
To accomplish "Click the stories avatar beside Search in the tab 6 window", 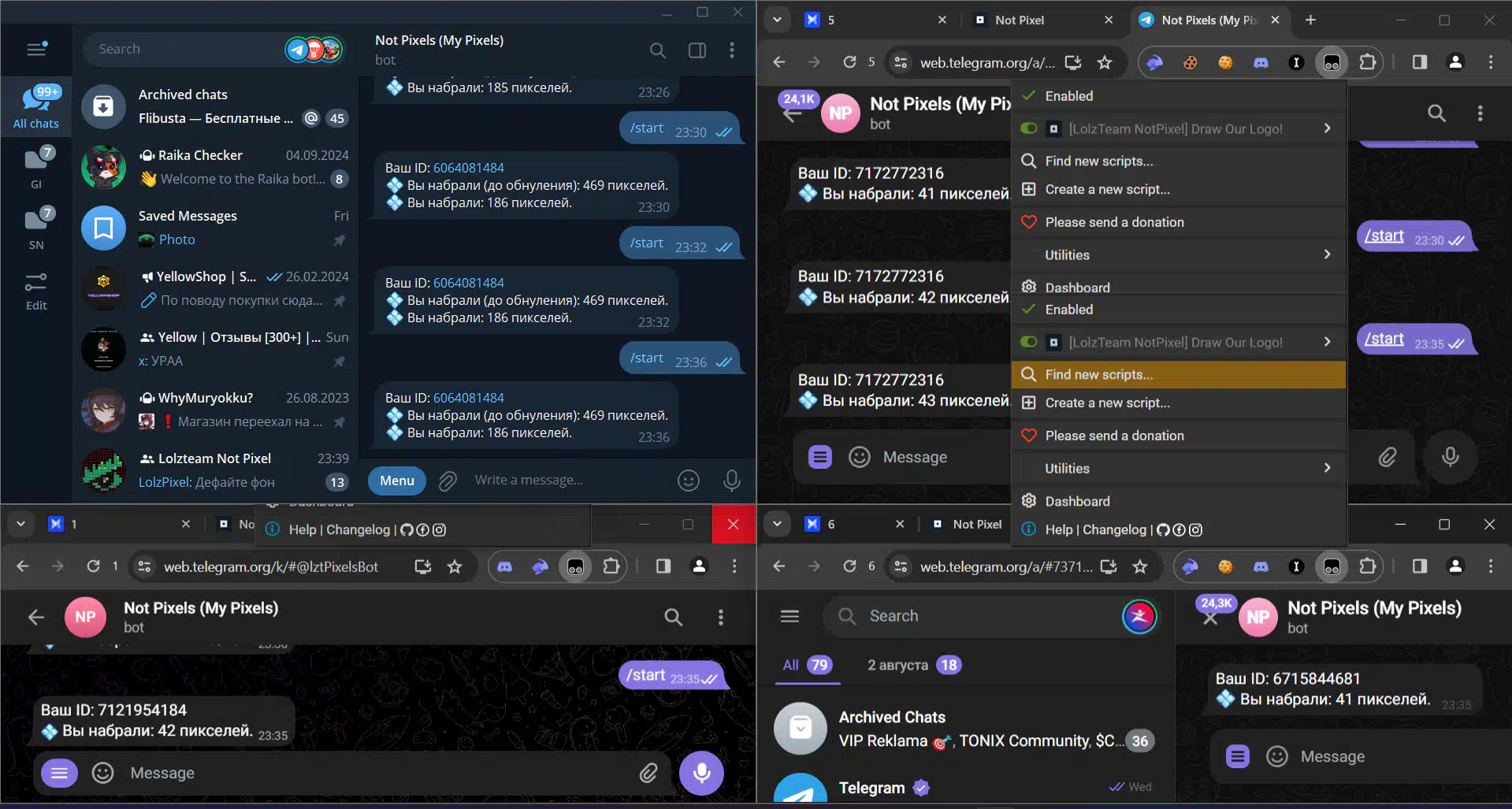I will (x=1139, y=616).
